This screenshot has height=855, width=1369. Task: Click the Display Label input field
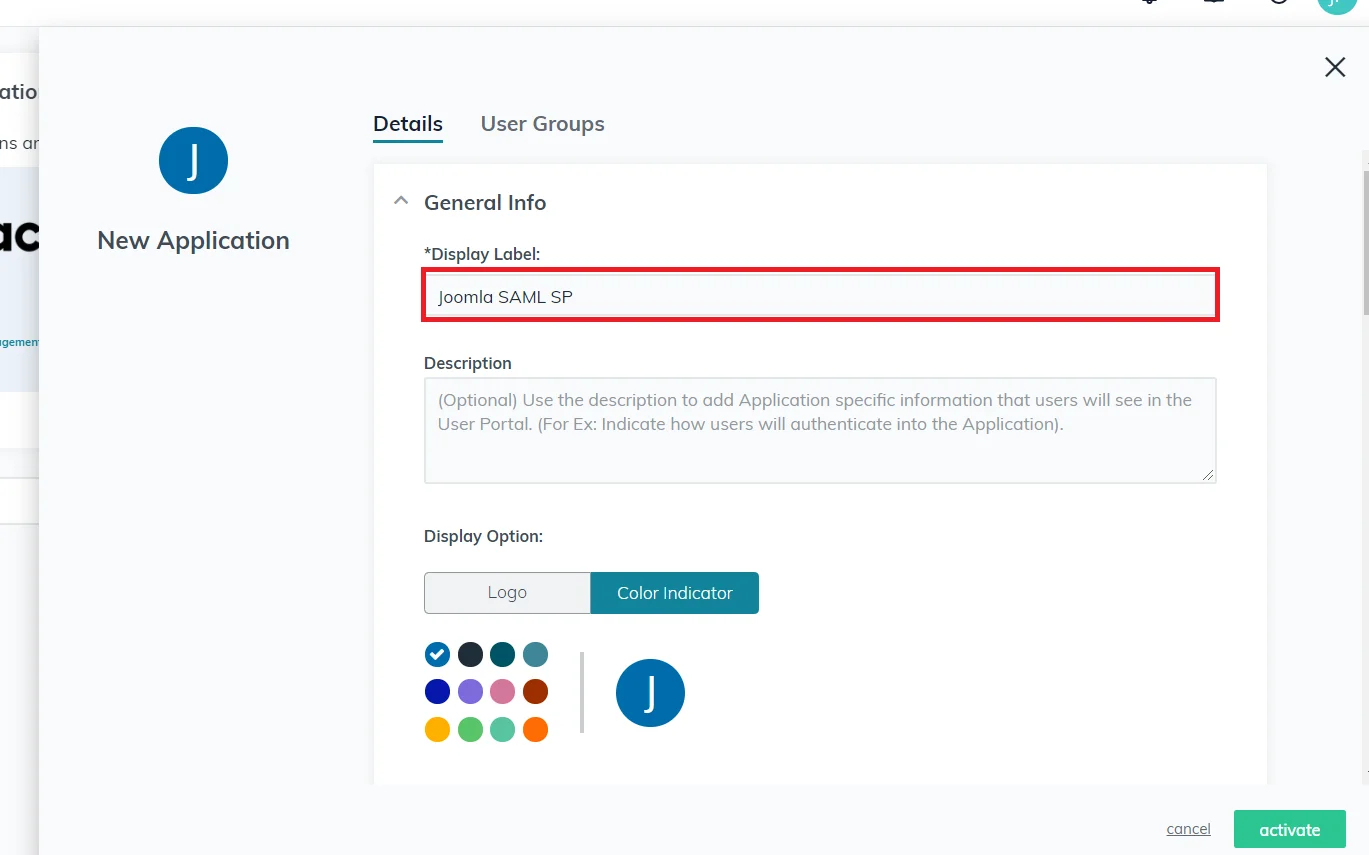point(820,296)
